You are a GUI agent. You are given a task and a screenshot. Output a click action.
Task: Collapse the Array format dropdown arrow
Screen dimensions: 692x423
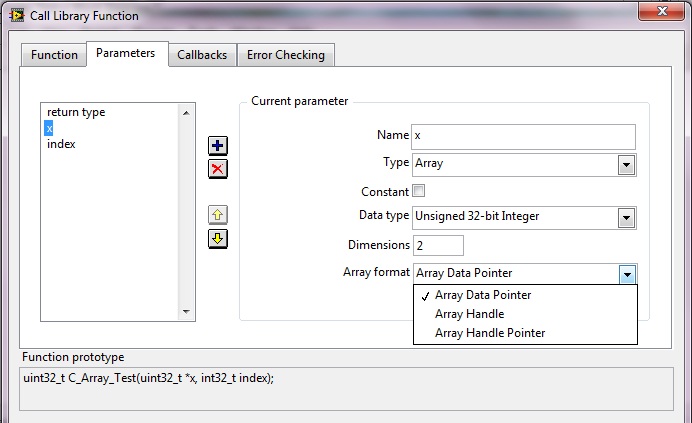[627, 274]
